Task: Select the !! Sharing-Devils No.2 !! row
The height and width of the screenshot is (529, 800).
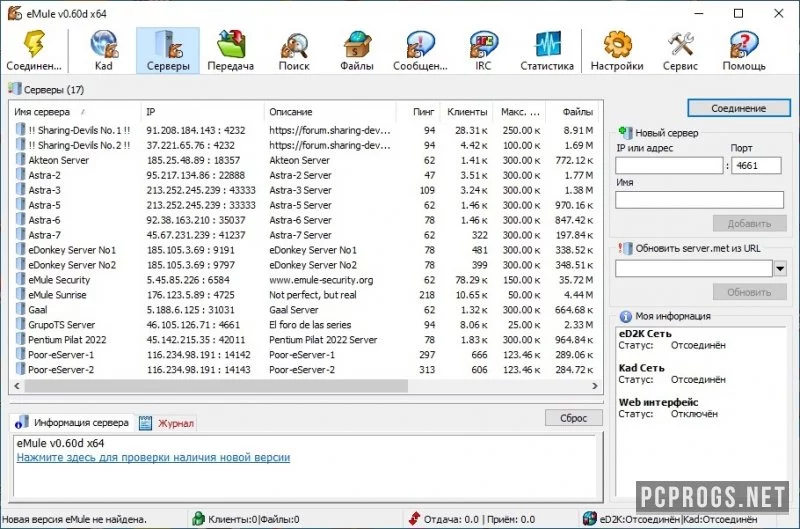Action: [305, 145]
